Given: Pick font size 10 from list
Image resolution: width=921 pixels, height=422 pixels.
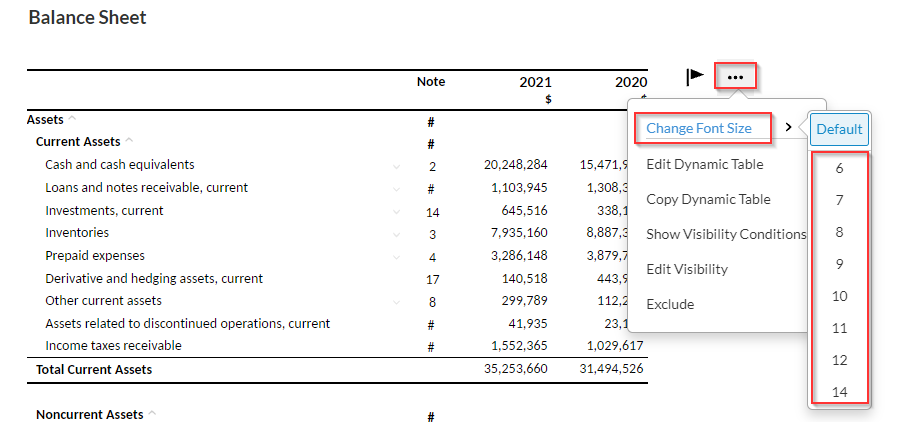Looking at the screenshot, I should click(x=839, y=296).
